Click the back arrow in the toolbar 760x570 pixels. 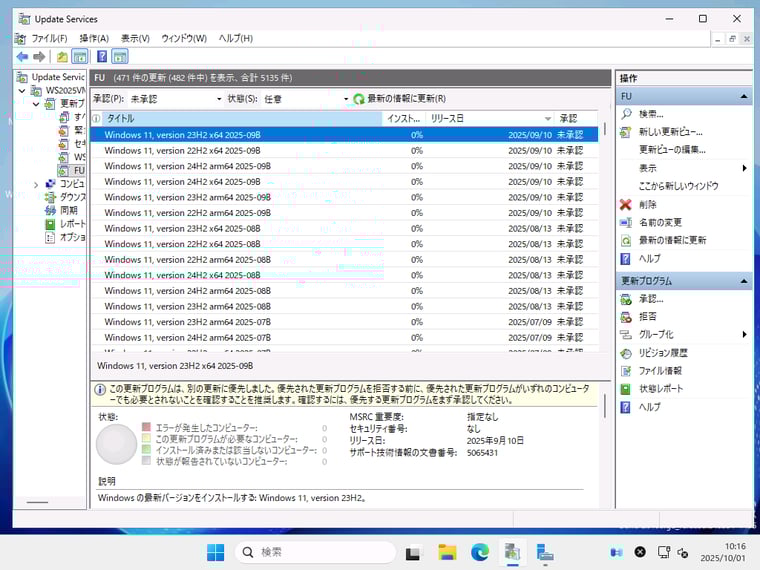[22, 57]
